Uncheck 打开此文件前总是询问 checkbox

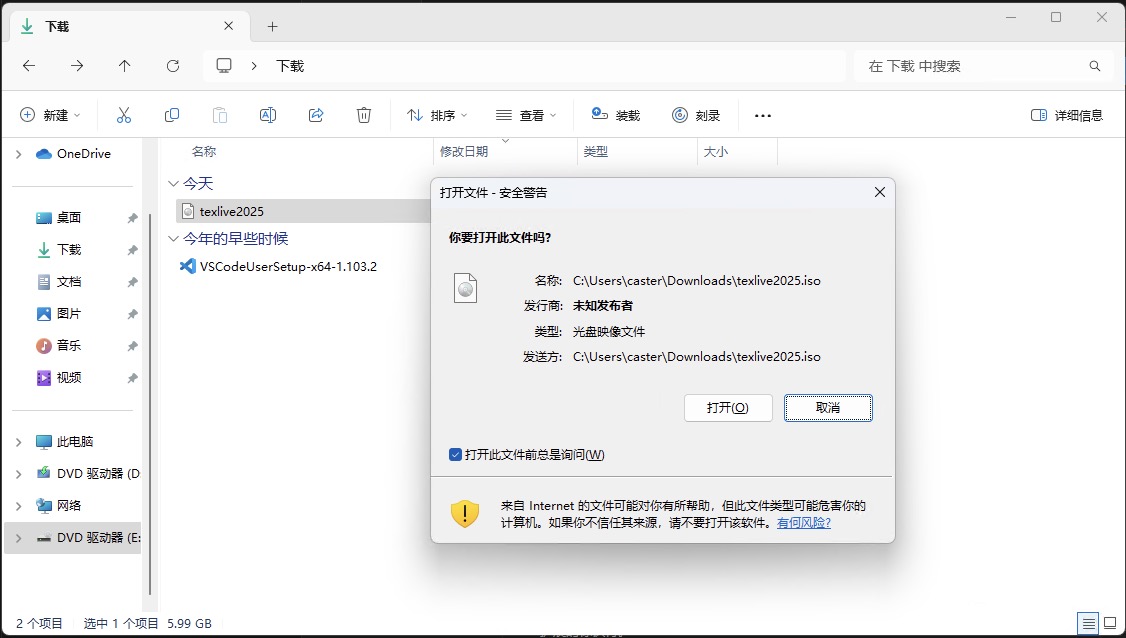[455, 455]
